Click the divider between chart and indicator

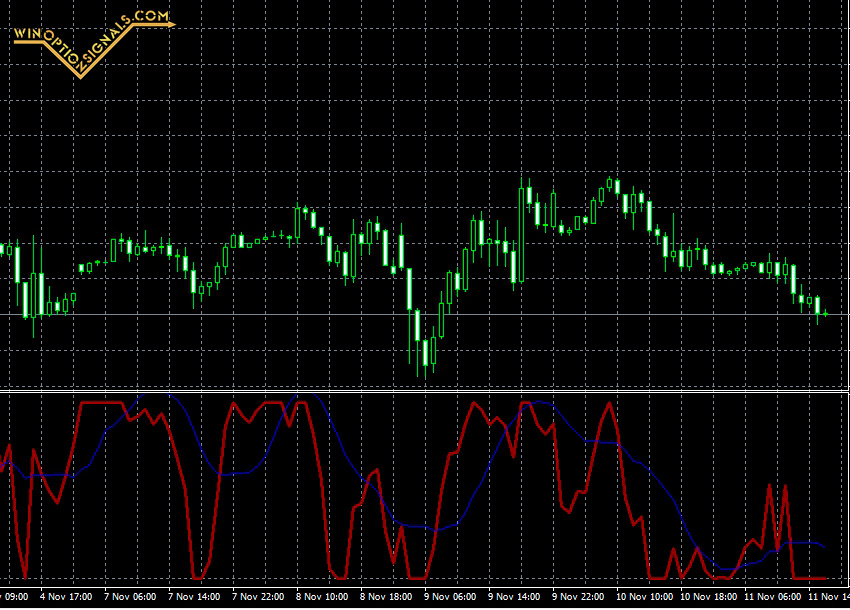pyautogui.click(x=425, y=389)
